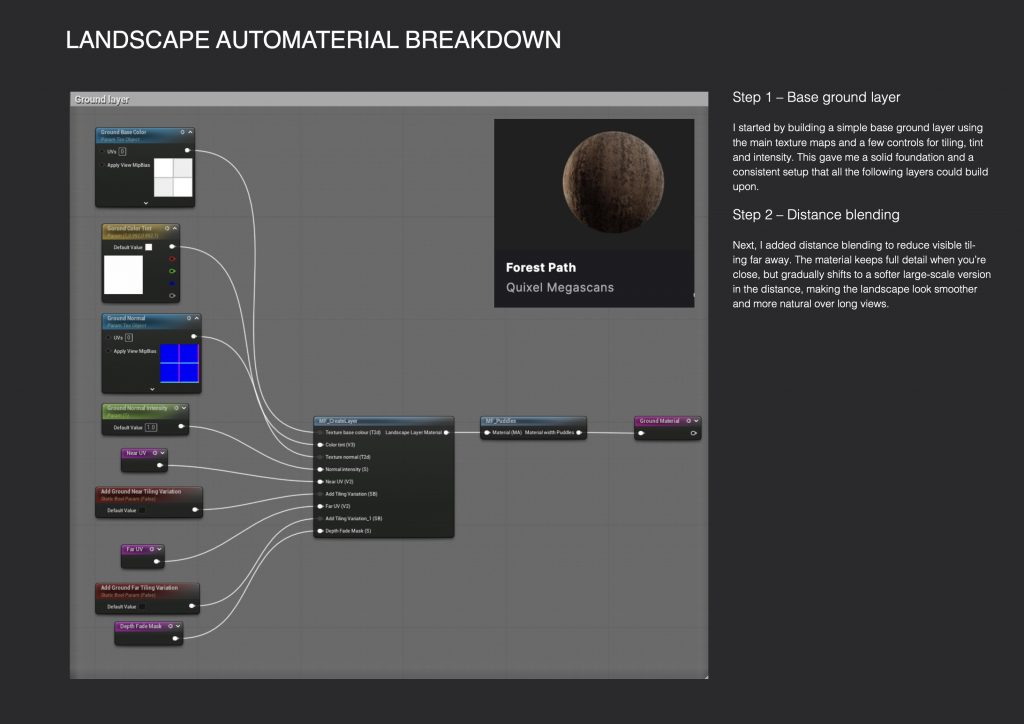Click the Landscape Layer Material output pin
This screenshot has height=724, width=1024.
point(447,432)
